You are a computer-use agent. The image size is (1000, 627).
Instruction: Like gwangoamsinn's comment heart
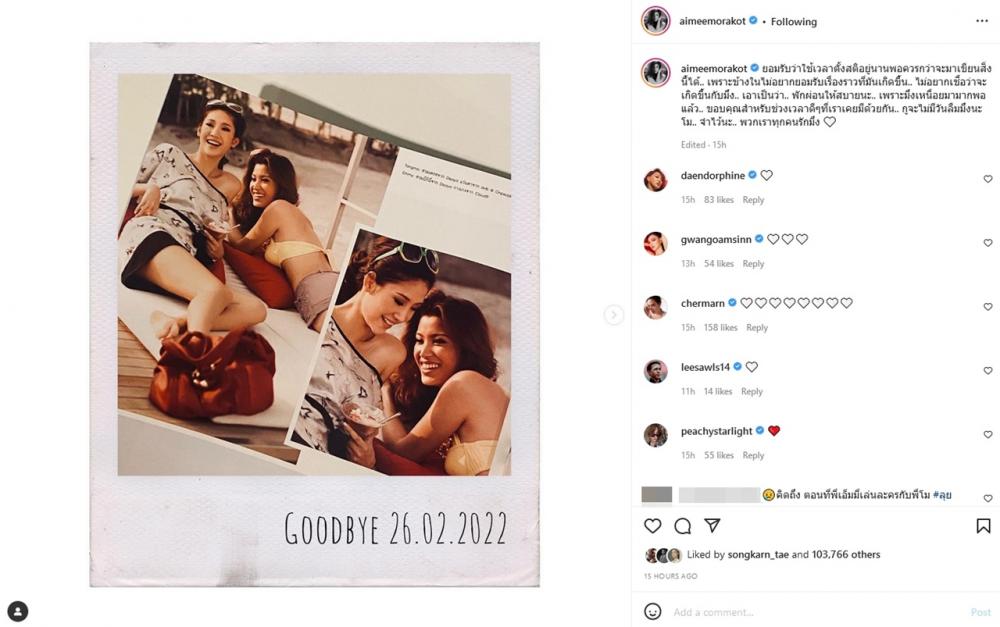point(988,243)
